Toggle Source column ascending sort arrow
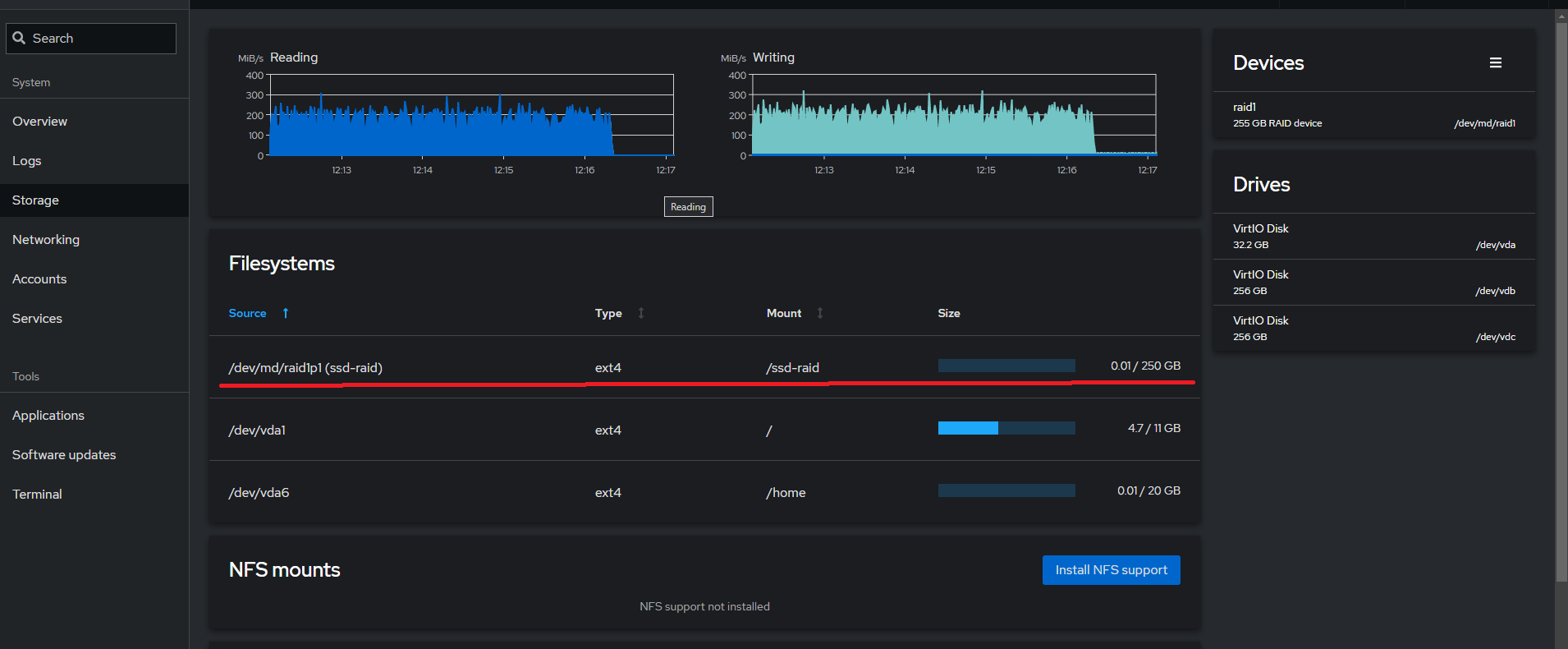 (286, 313)
